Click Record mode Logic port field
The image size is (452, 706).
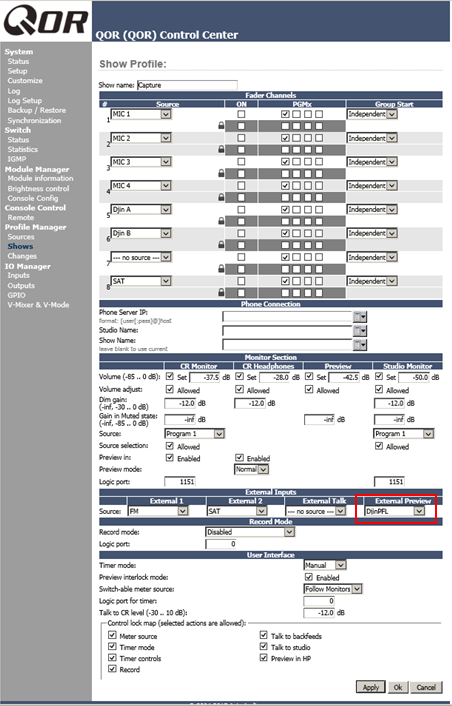(x=221, y=544)
